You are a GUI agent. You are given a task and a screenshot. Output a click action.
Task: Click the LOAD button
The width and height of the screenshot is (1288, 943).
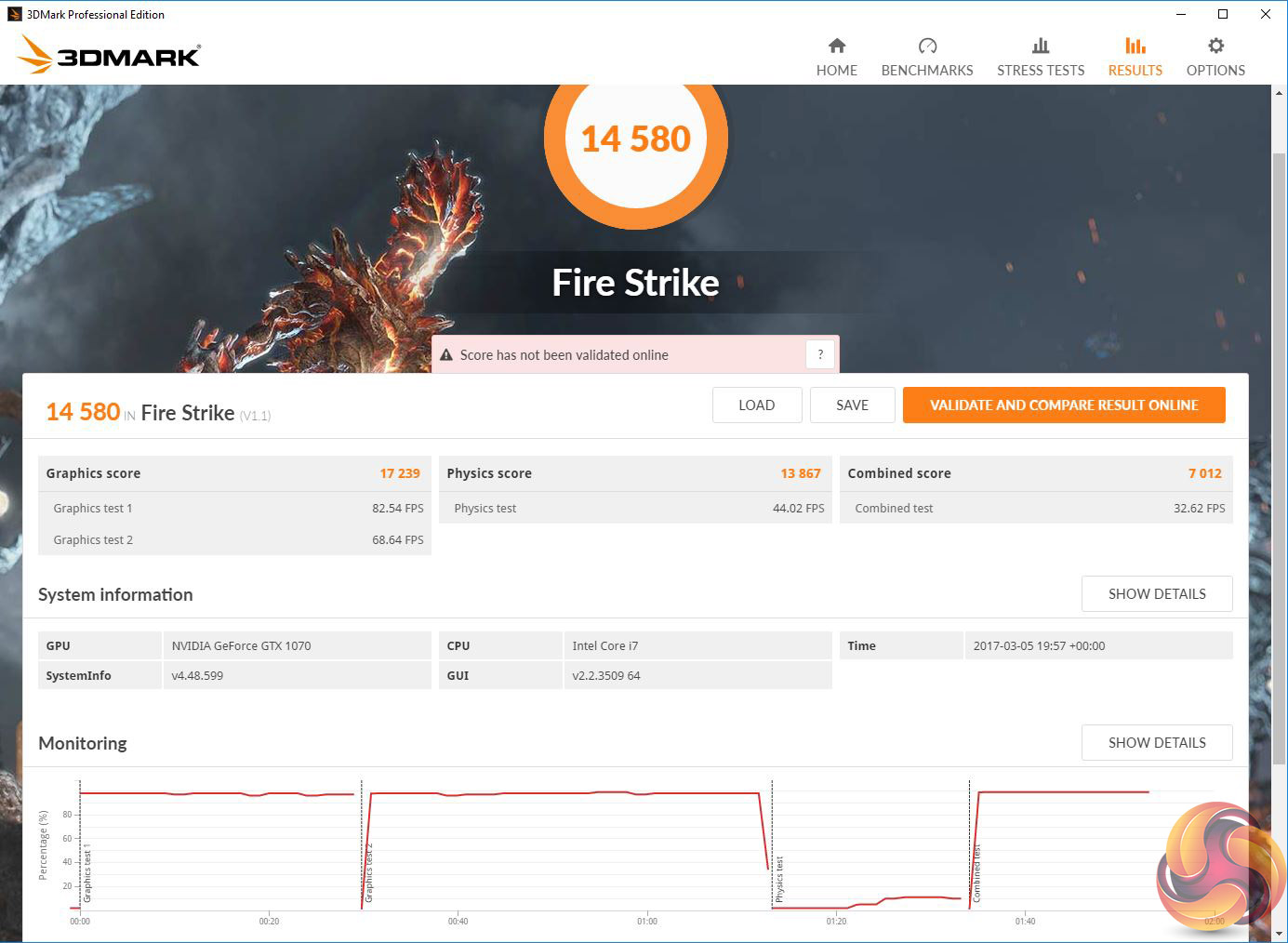point(757,405)
